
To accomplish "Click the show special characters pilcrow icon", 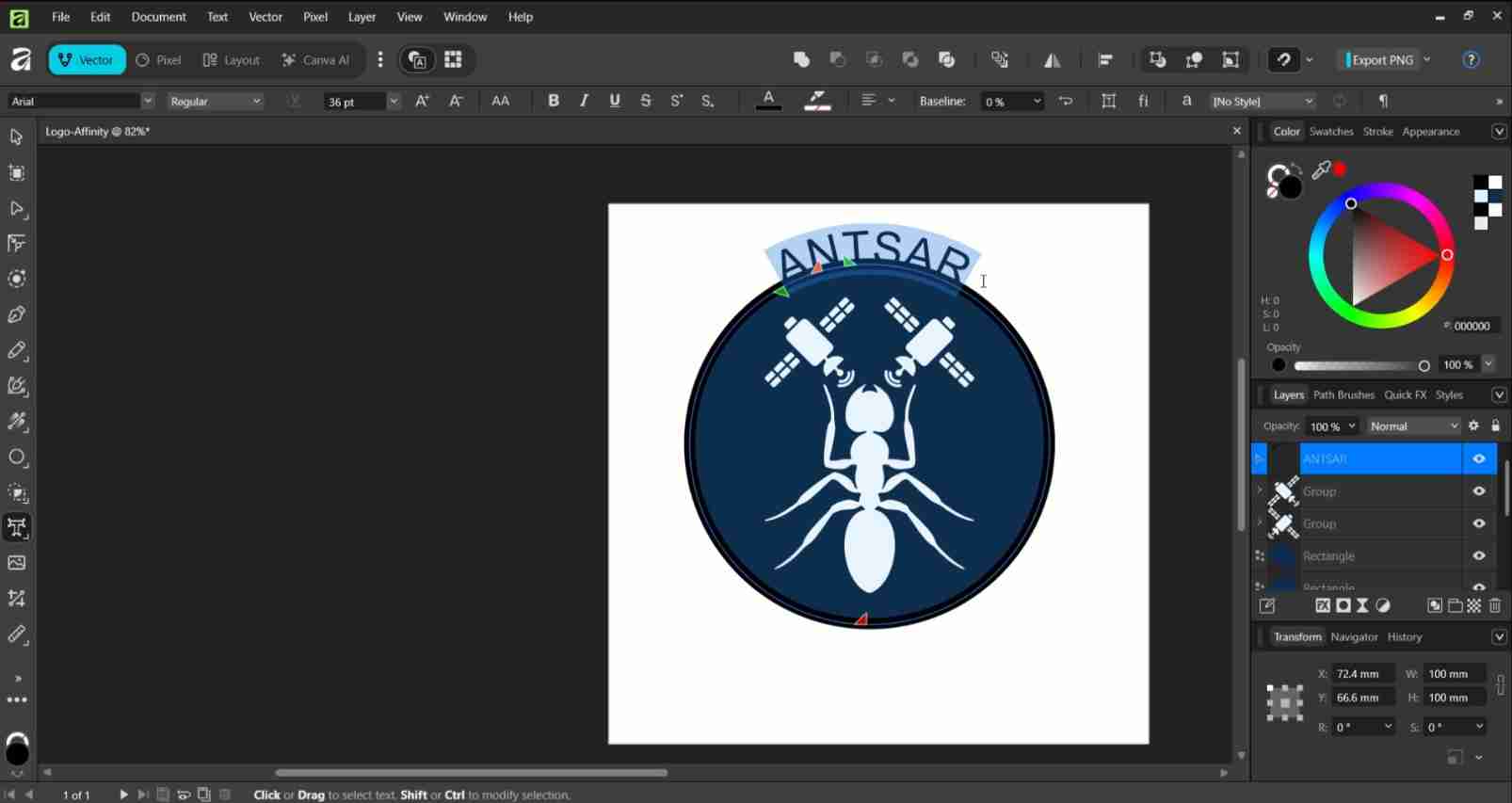I will [1383, 101].
